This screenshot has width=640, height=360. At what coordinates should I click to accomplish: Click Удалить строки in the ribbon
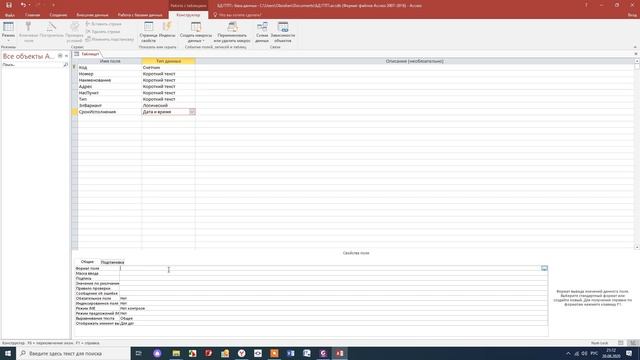pos(103,31)
